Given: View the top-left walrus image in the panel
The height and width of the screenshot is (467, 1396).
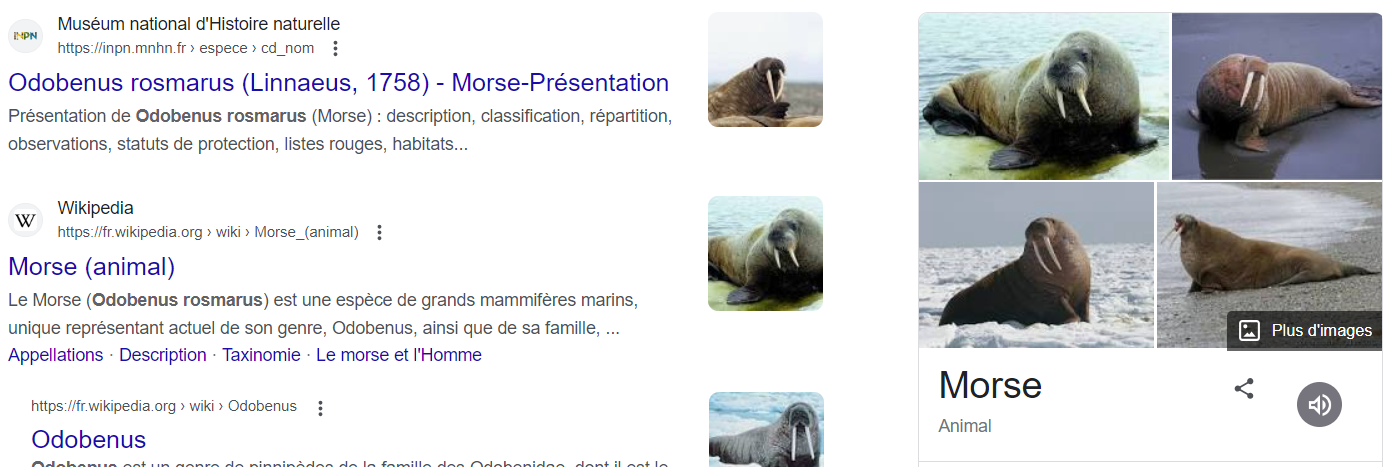Looking at the screenshot, I should 1043,96.
